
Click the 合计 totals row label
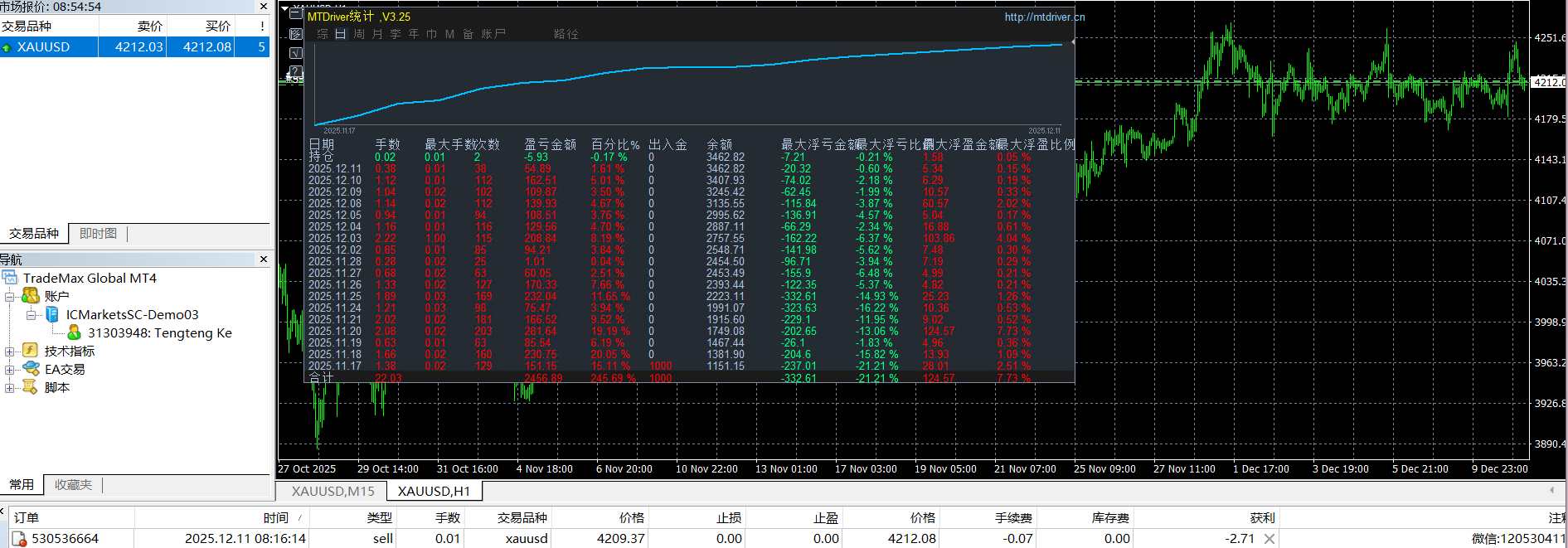point(322,378)
